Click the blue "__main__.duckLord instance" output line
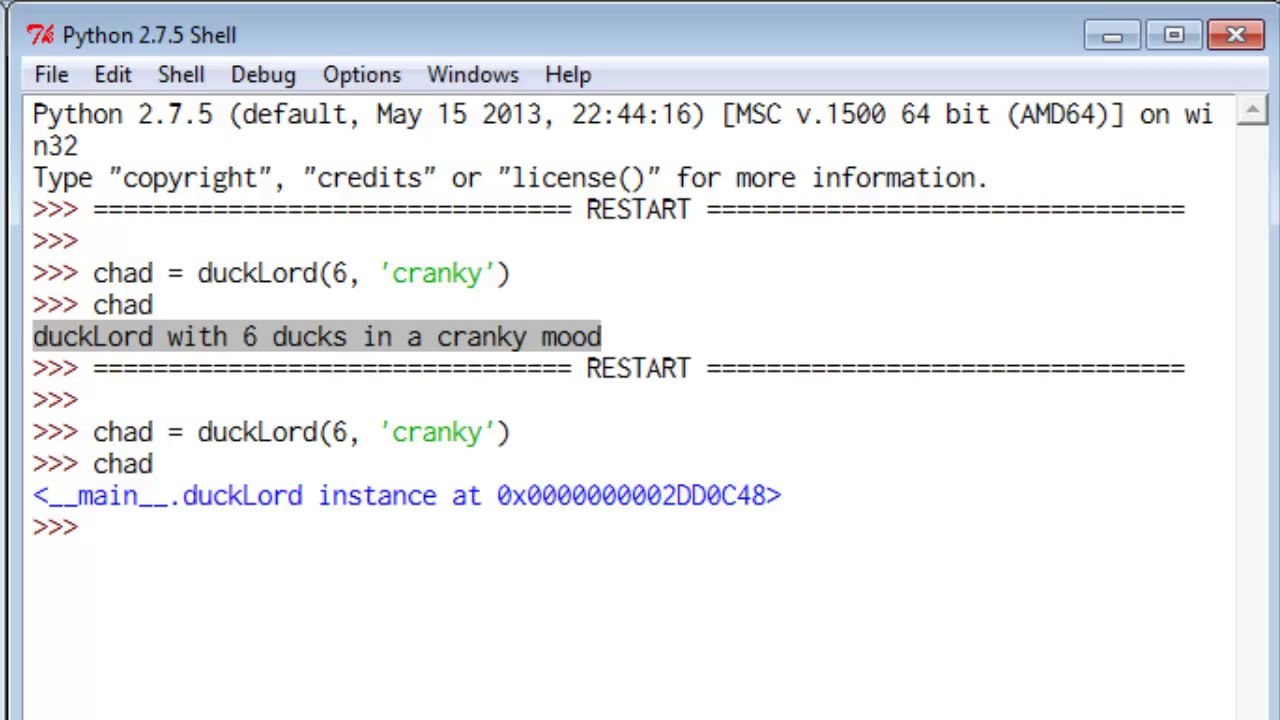Viewport: 1280px width, 720px height. (407, 496)
